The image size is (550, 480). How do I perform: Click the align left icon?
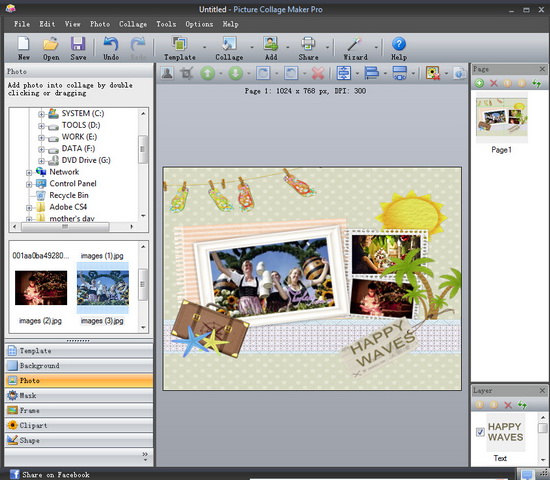[372, 73]
